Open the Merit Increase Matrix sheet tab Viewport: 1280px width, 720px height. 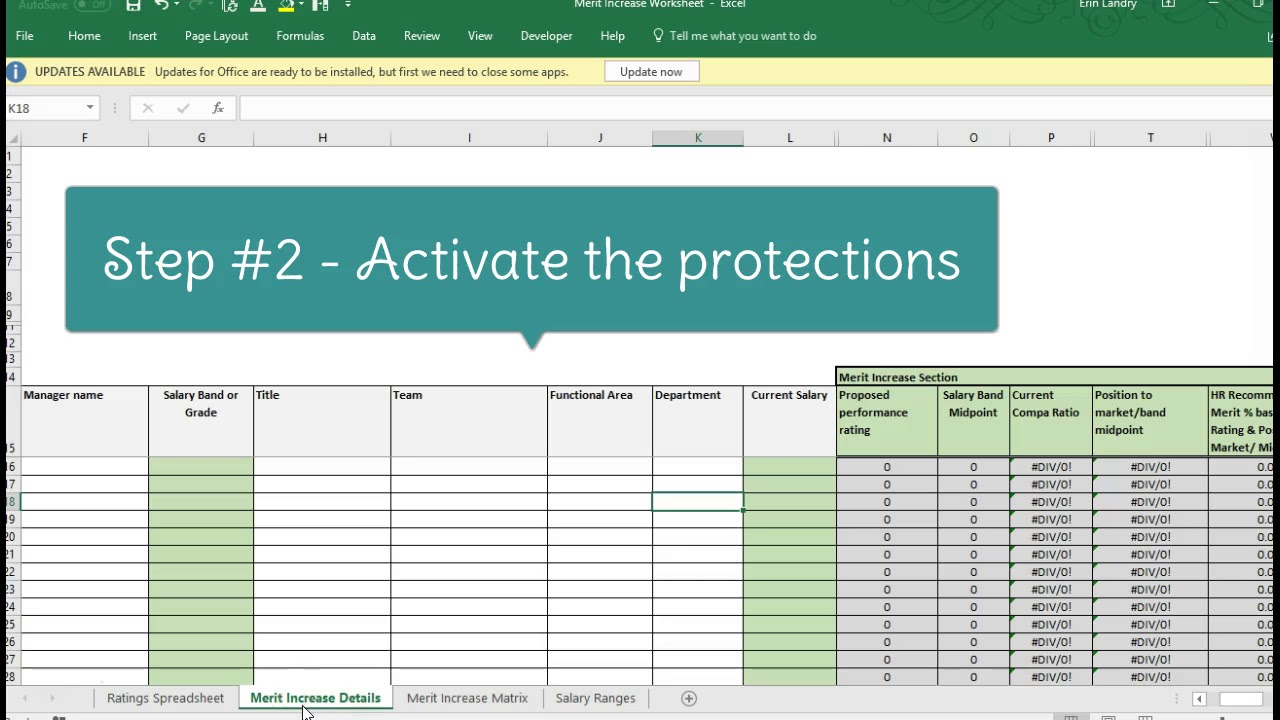467,698
